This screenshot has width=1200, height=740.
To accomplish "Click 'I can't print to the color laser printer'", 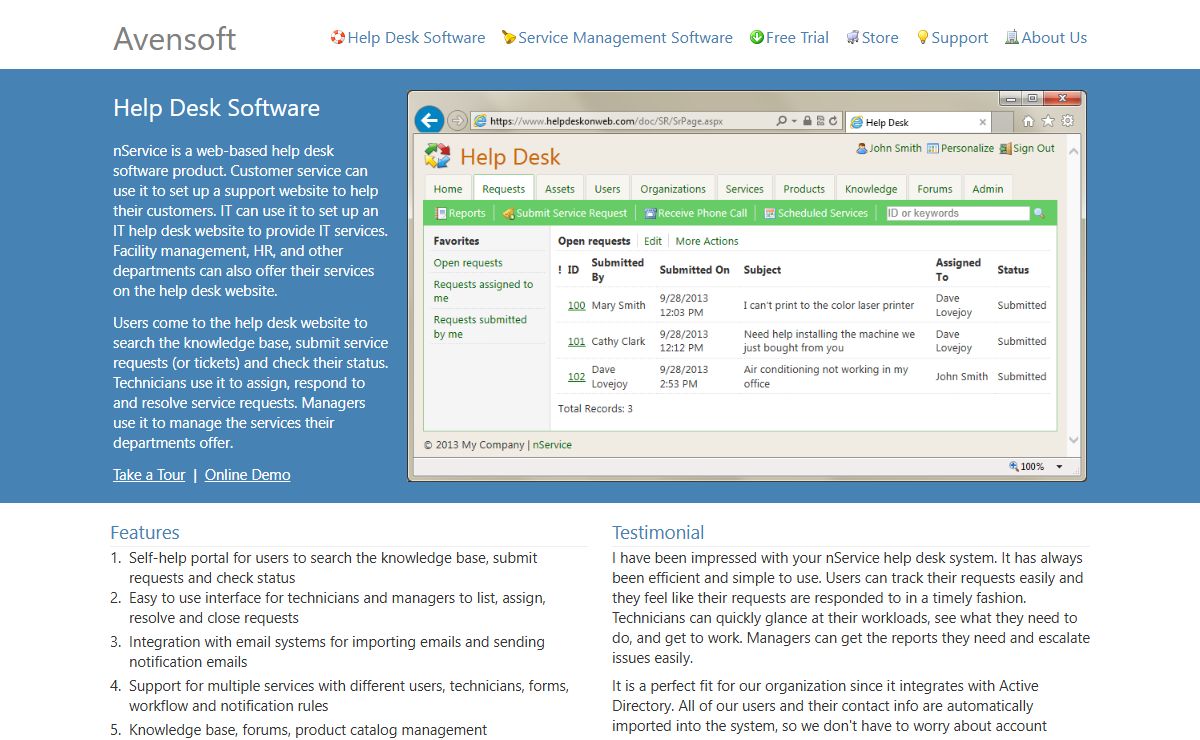I will click(x=829, y=305).
